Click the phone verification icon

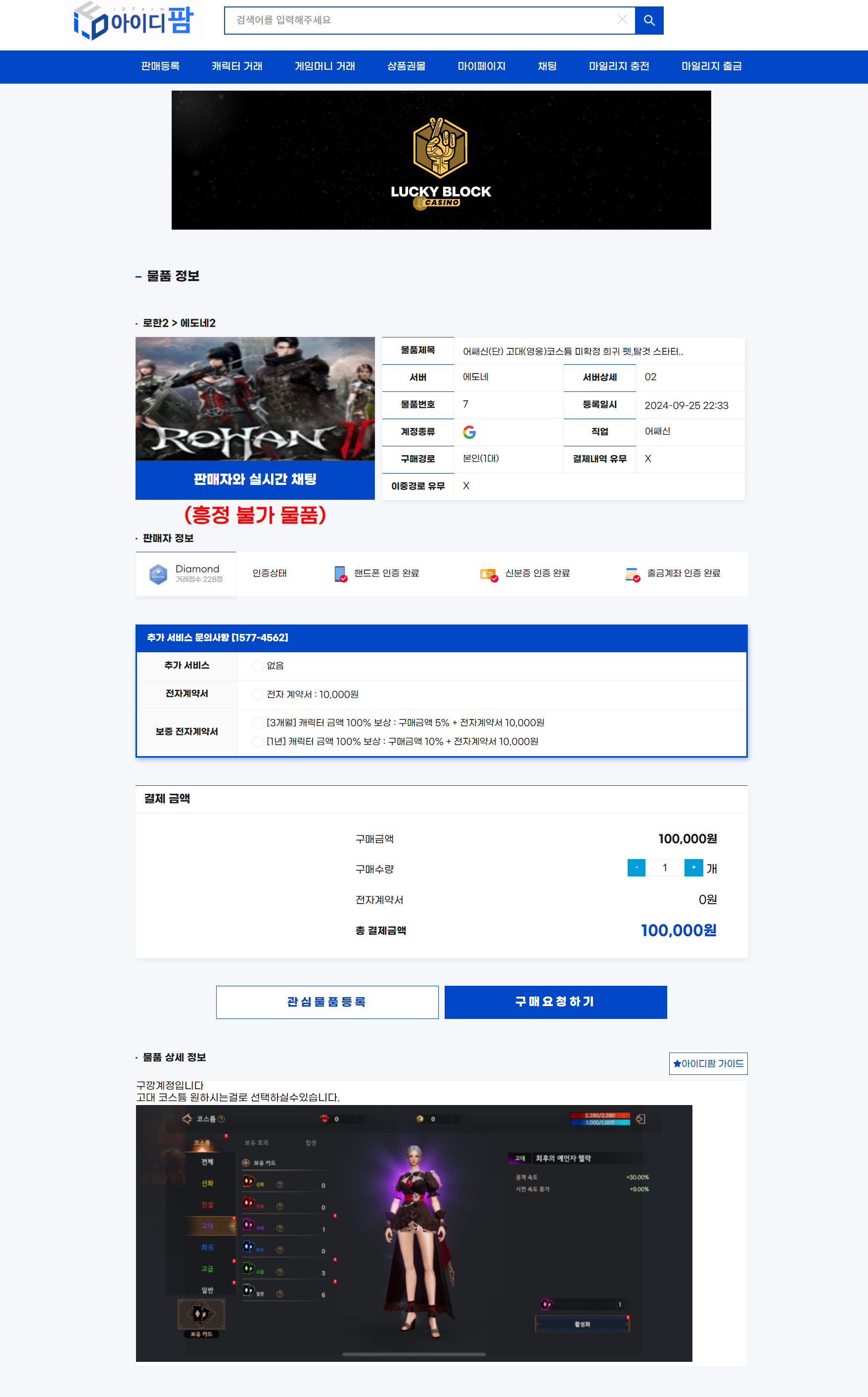(x=340, y=574)
